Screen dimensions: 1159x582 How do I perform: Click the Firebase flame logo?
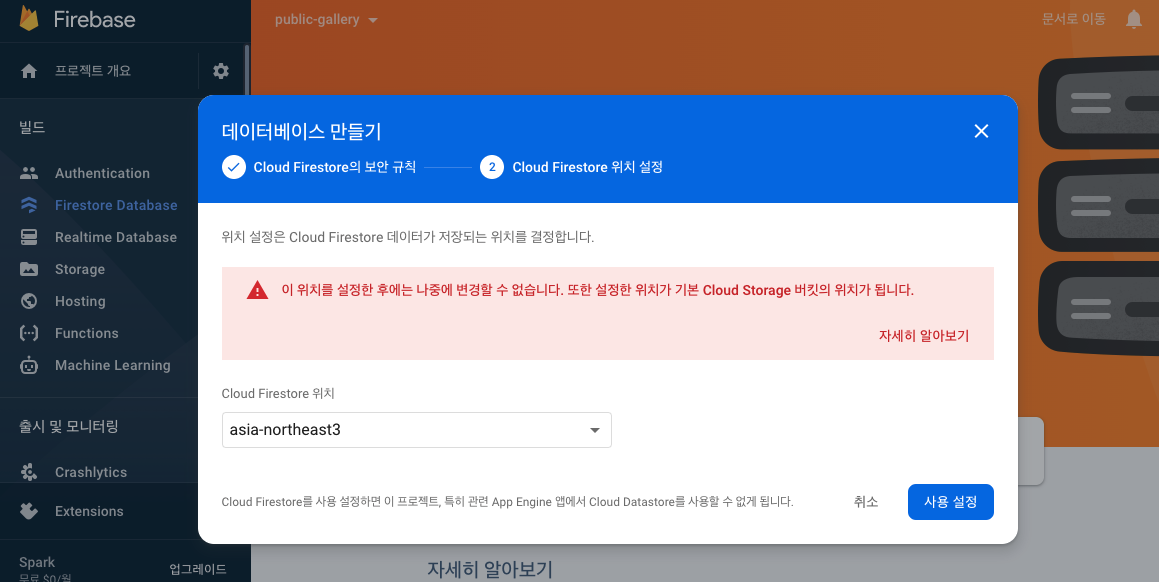[x=29, y=18]
